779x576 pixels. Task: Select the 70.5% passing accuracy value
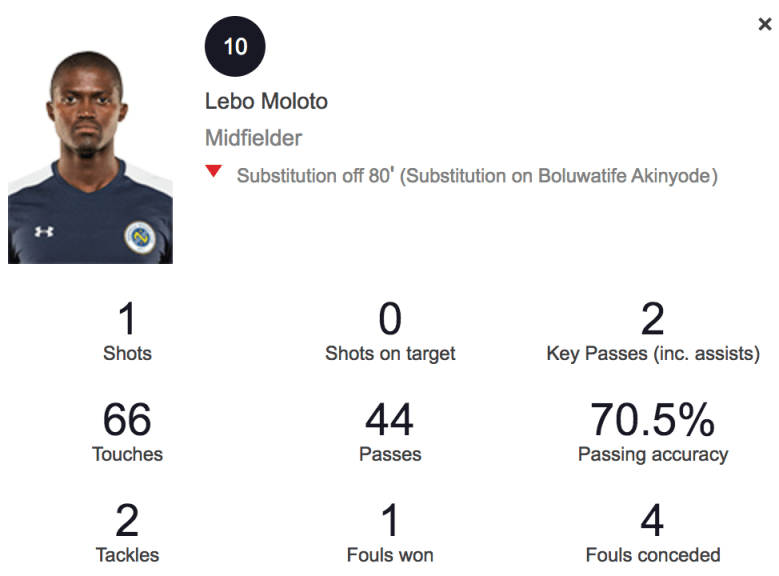653,420
